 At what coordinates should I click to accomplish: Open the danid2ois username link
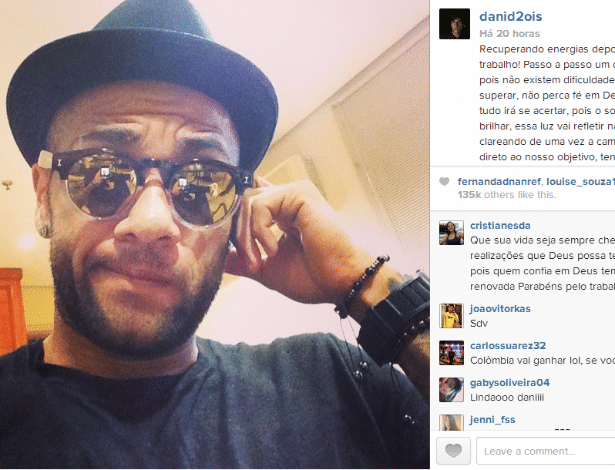tap(511, 16)
